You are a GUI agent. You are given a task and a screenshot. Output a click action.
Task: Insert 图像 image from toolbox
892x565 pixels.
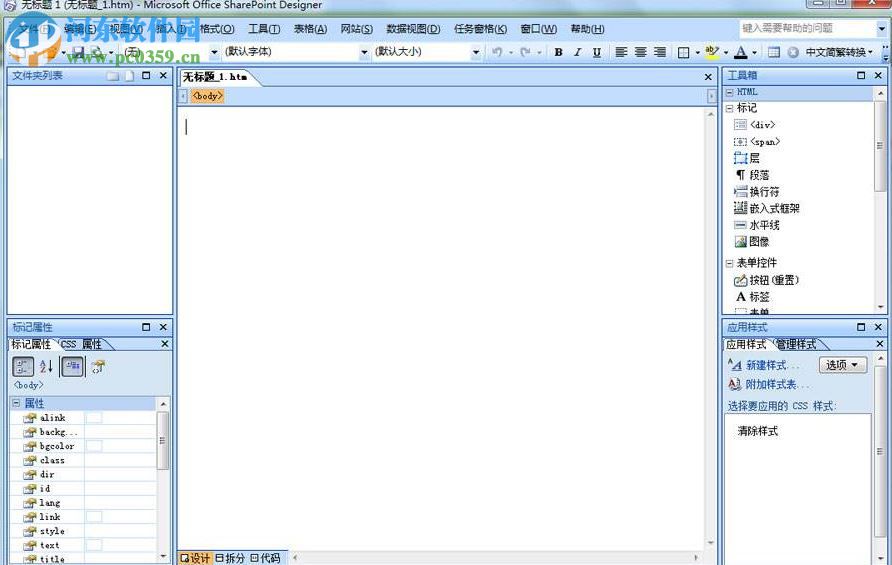coord(752,242)
